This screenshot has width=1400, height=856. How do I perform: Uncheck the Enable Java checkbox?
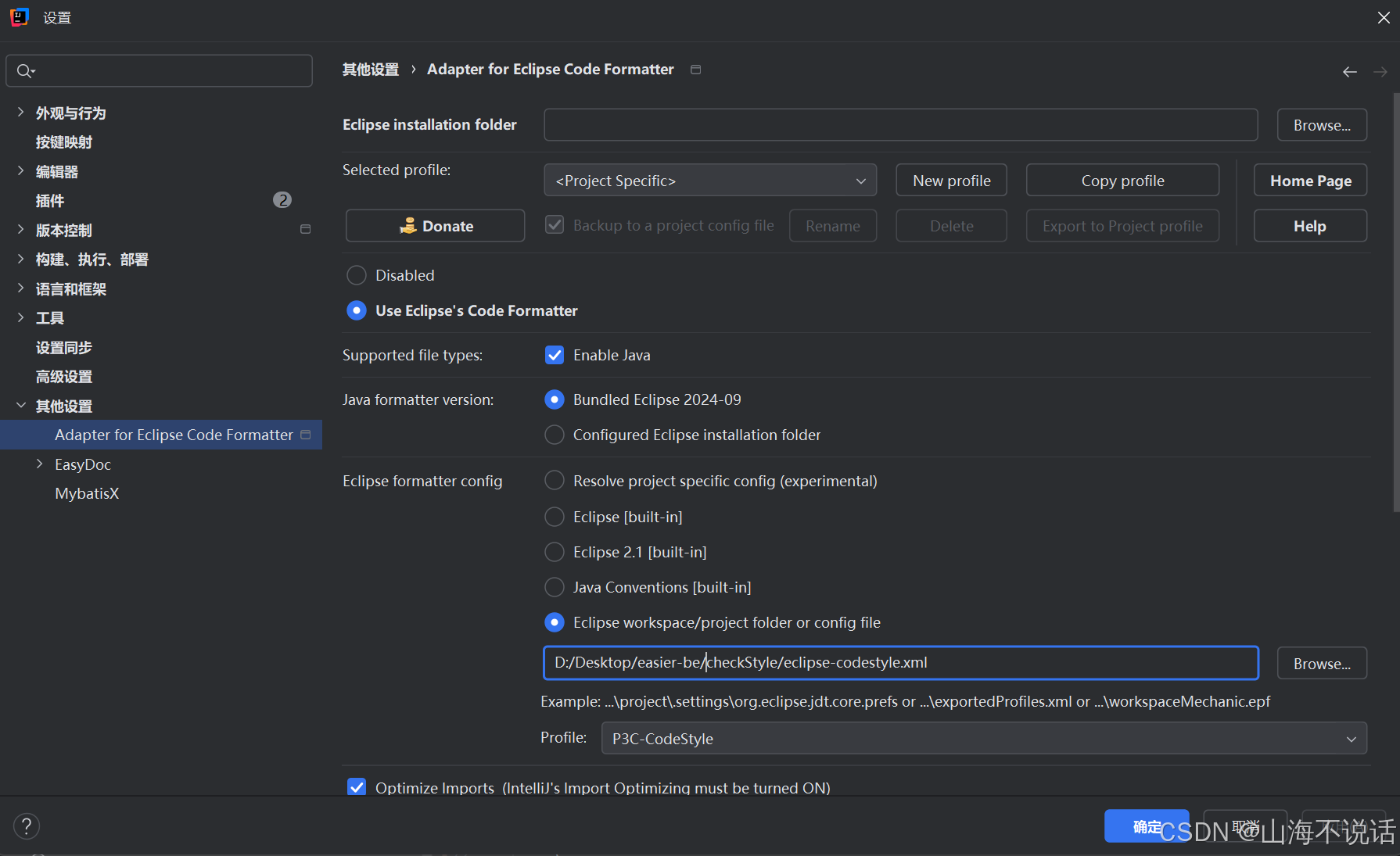(x=555, y=354)
